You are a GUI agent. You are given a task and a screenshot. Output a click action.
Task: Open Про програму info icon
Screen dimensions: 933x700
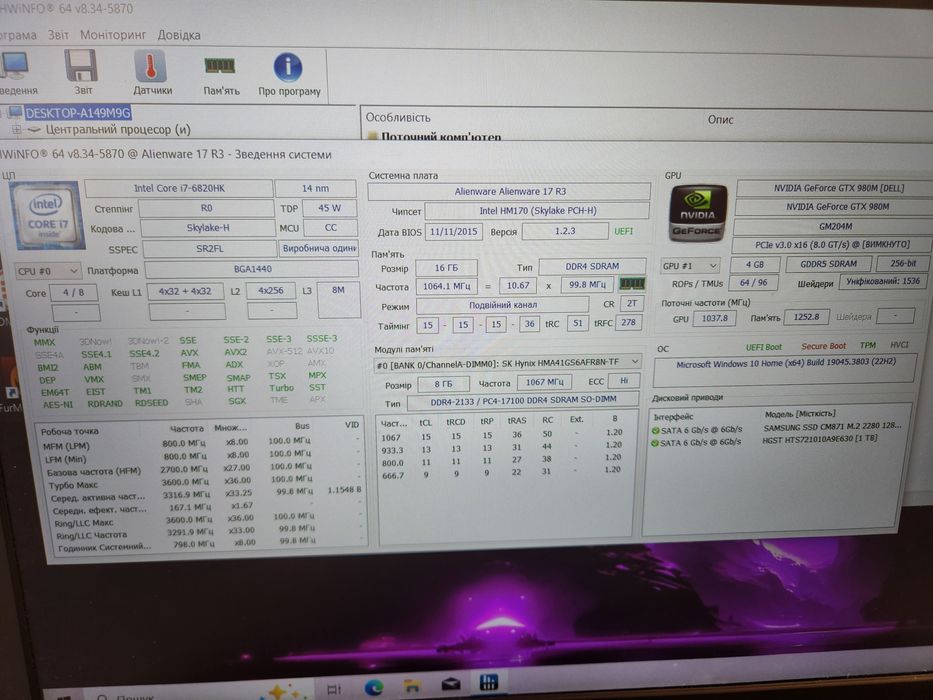tap(288, 67)
